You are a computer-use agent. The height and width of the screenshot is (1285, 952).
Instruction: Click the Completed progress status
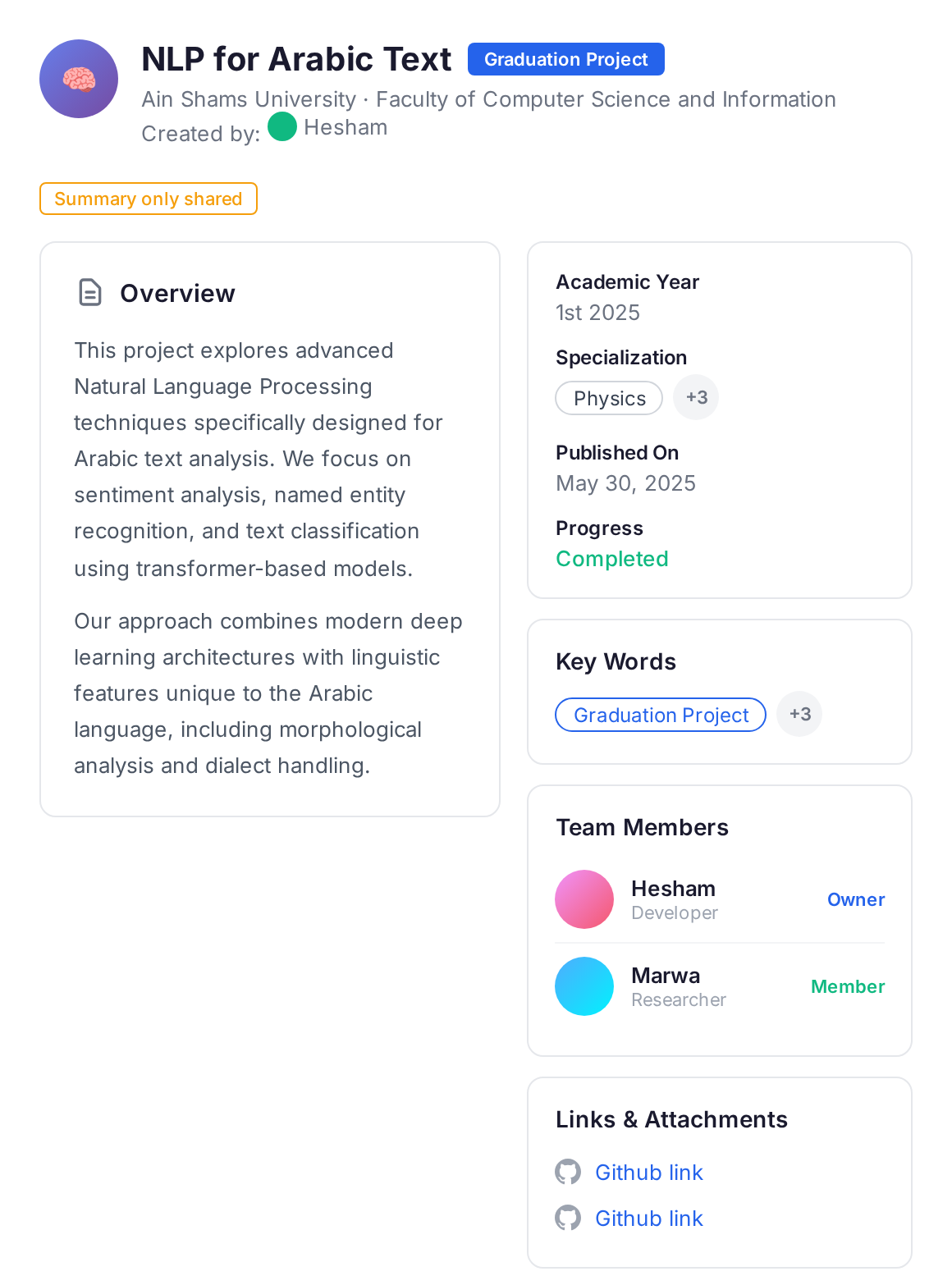[612, 559]
